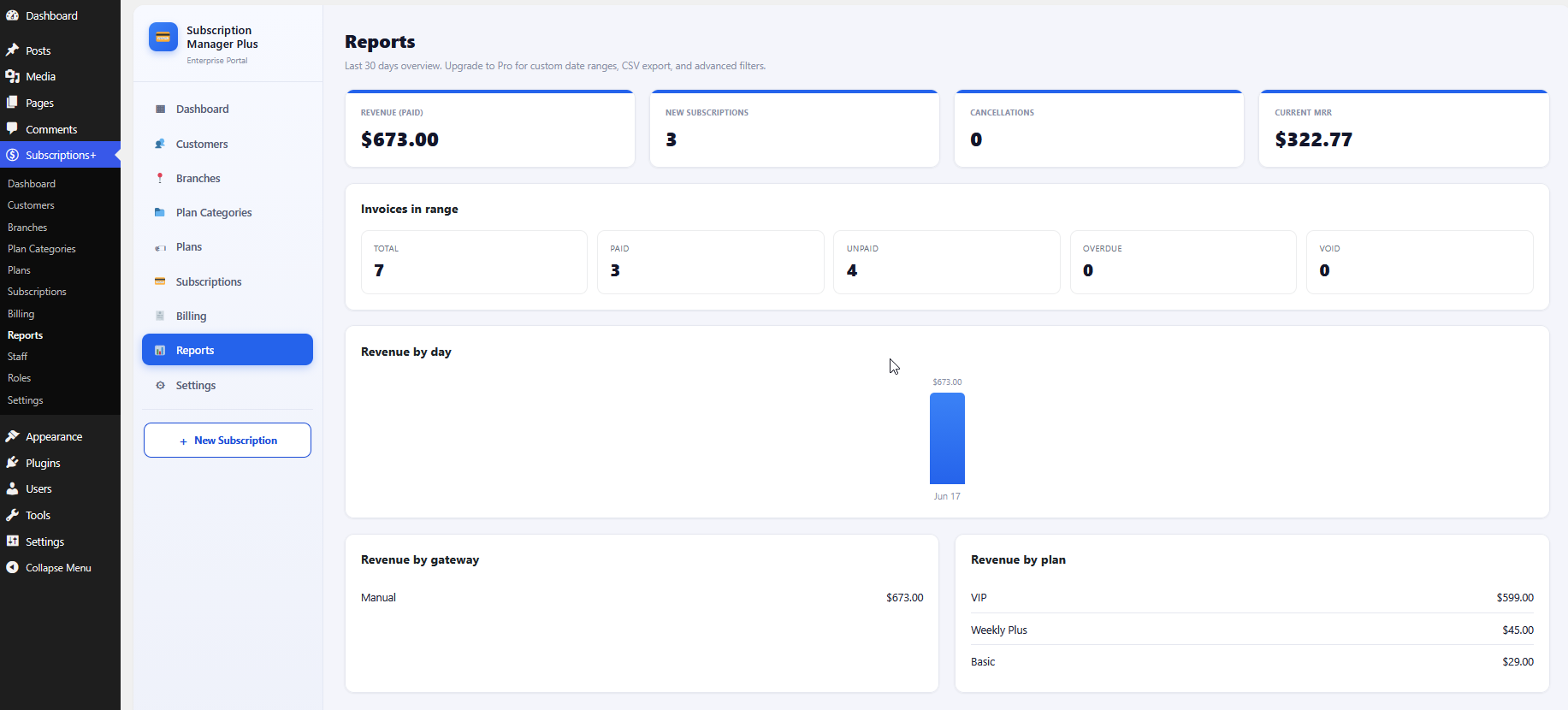Viewport: 1568px width, 710px height.
Task: Select Reports in Subscriptions+ submenu
Action: (25, 335)
